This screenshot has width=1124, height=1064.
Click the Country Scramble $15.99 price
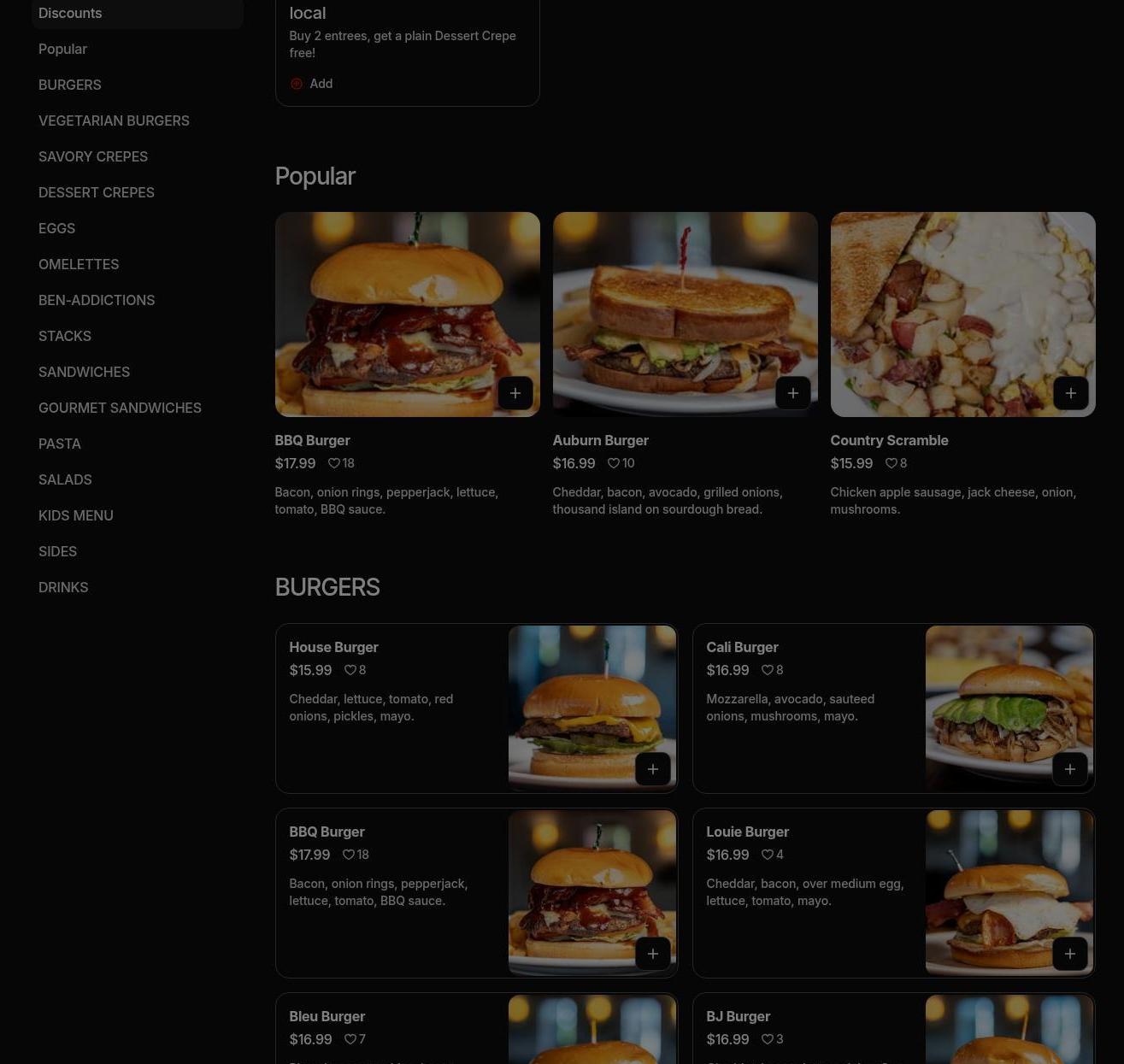click(x=851, y=463)
